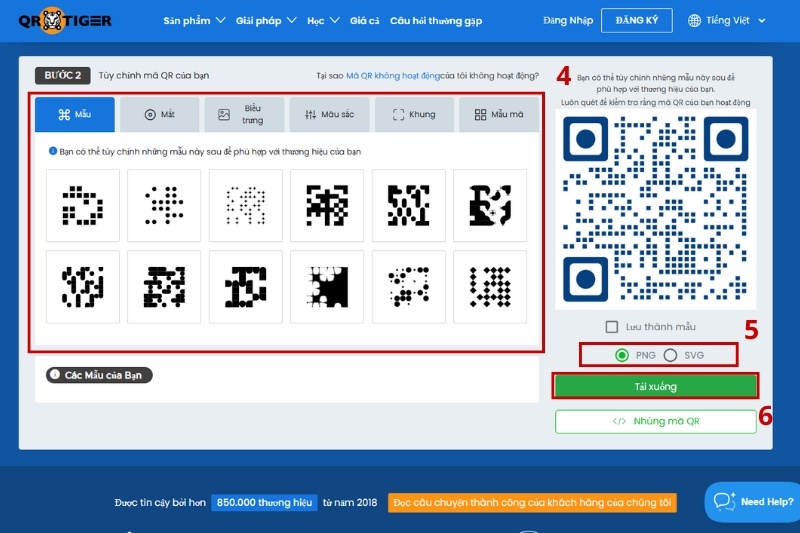Open customer success story orange banner

(532, 502)
